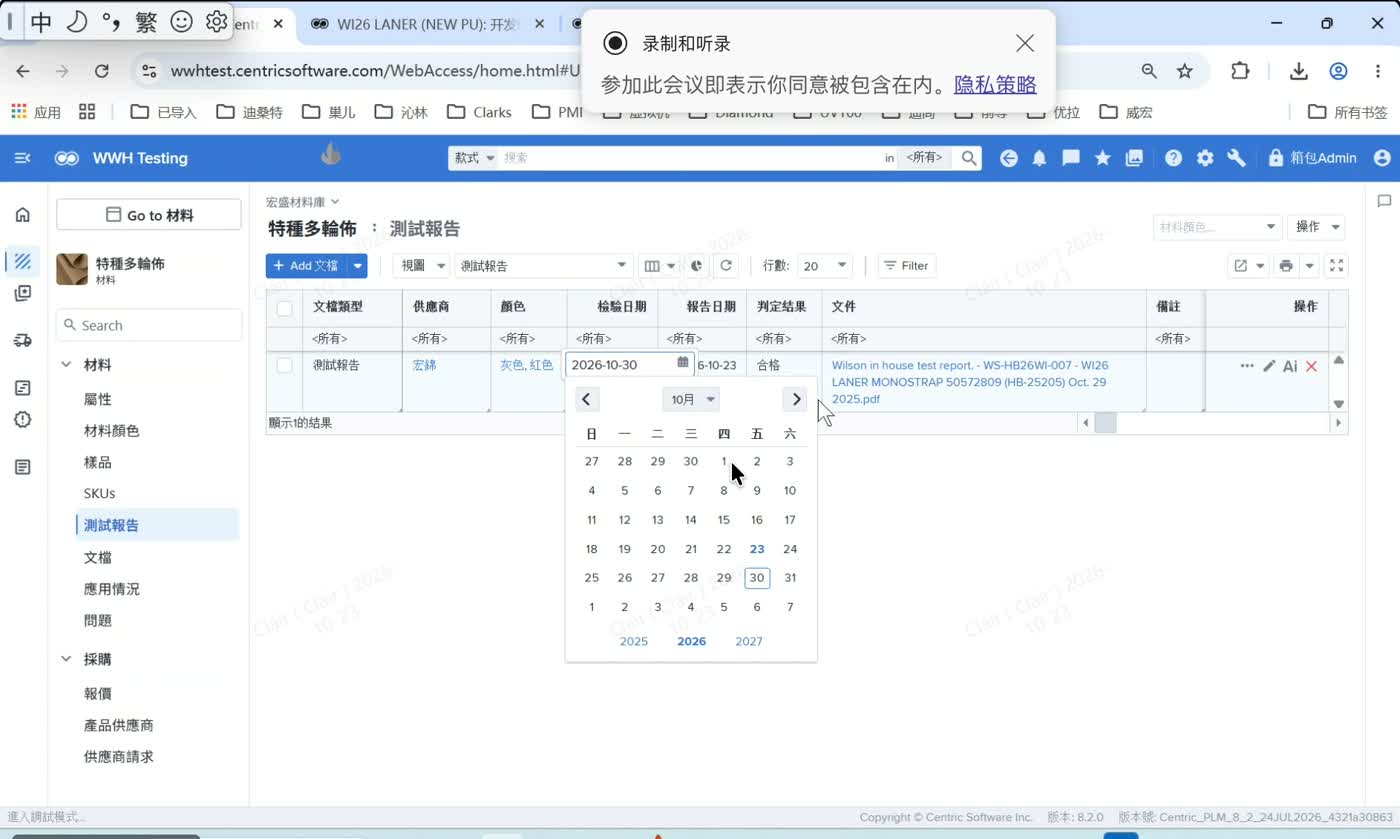The image size is (1400, 839).
Task: Collapse the left navigation menu icon
Action: point(22,158)
